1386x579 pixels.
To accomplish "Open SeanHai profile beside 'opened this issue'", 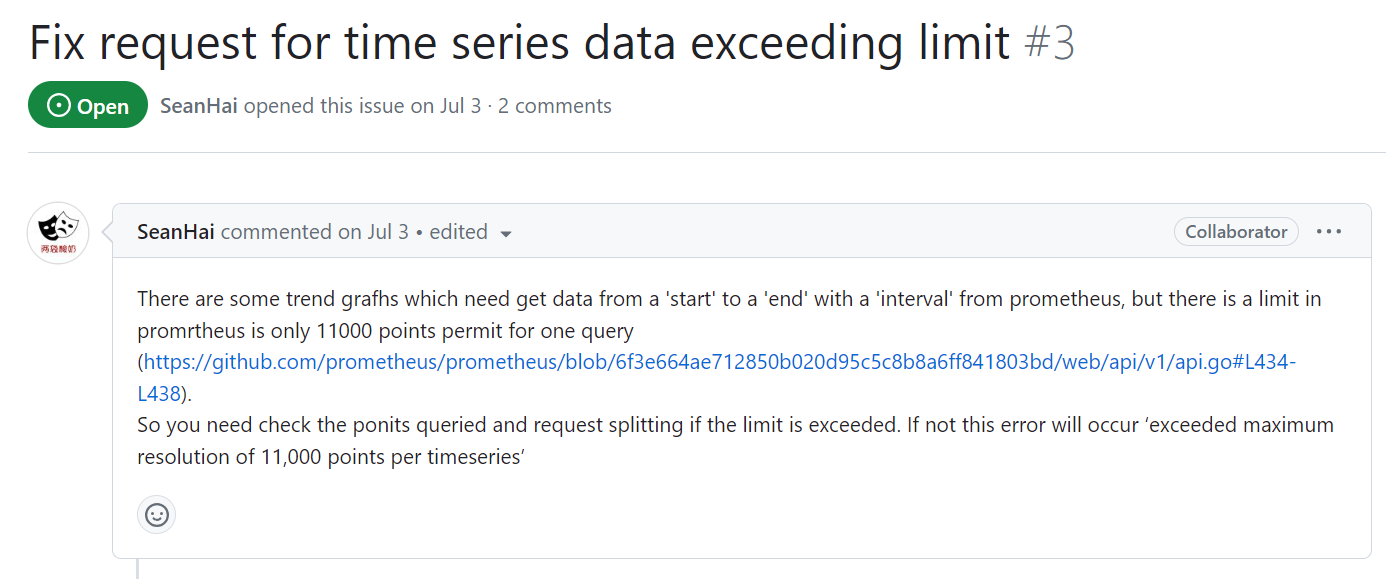I will coord(199,105).
